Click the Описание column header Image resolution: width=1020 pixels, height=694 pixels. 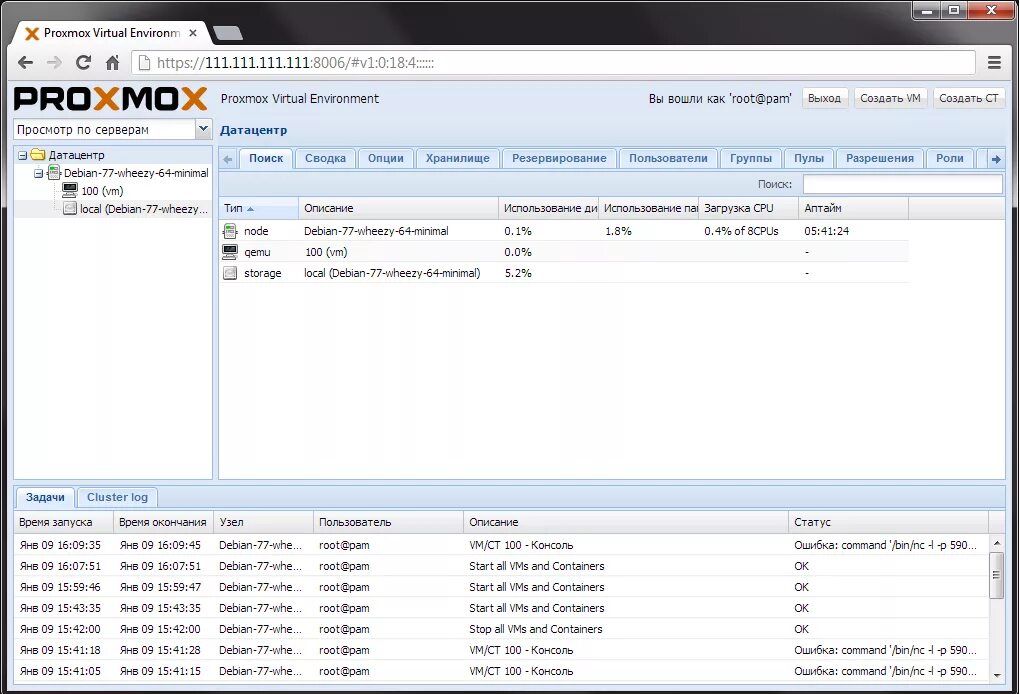point(399,208)
